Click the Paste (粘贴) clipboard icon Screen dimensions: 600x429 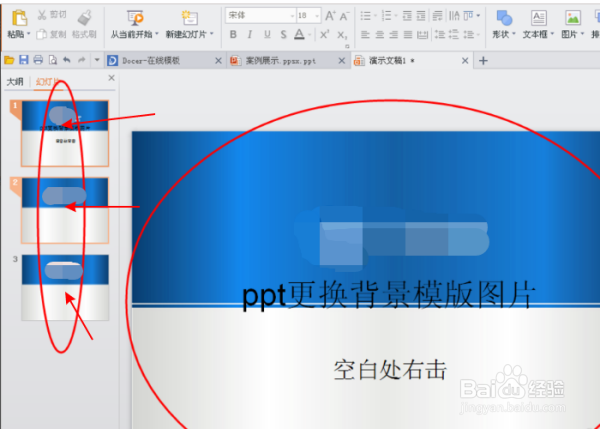tap(19, 18)
